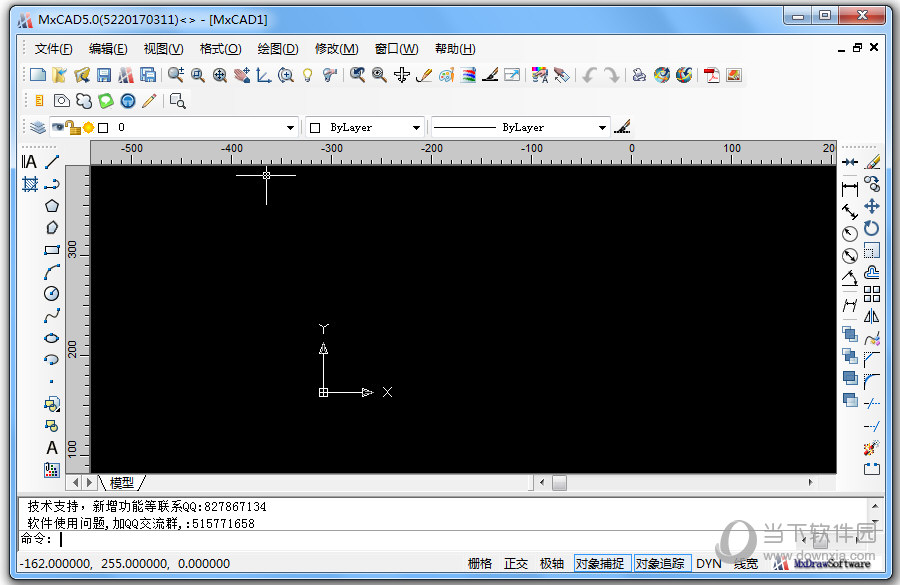Image resolution: width=900 pixels, height=585 pixels.
Task: Toggle the layer 0 lock icon
Action: (73, 127)
